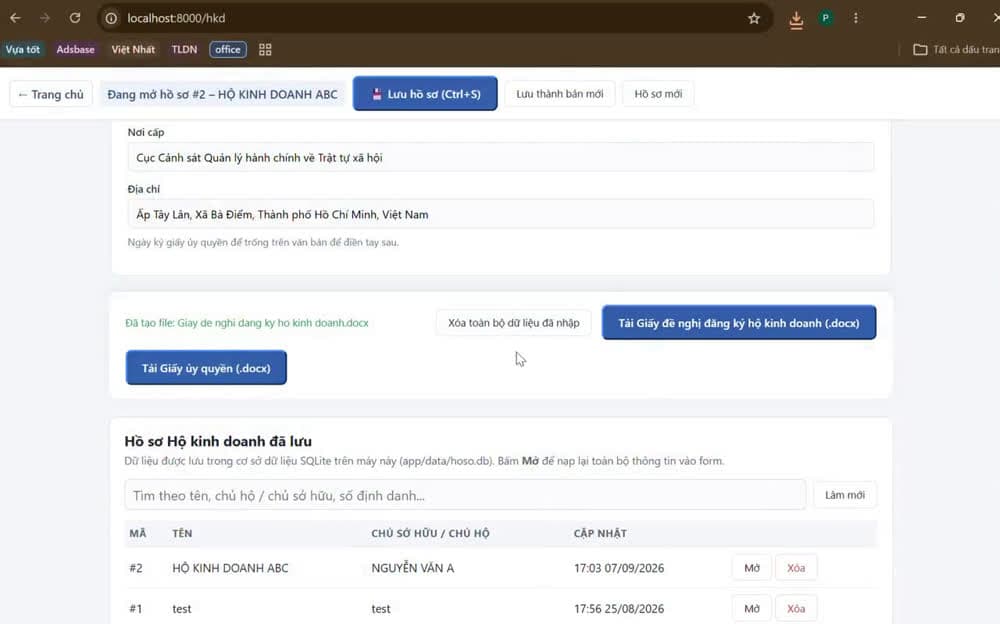Open the profile avatar labeled P
Viewport: 1000px width, 624px height.
[x=826, y=18]
